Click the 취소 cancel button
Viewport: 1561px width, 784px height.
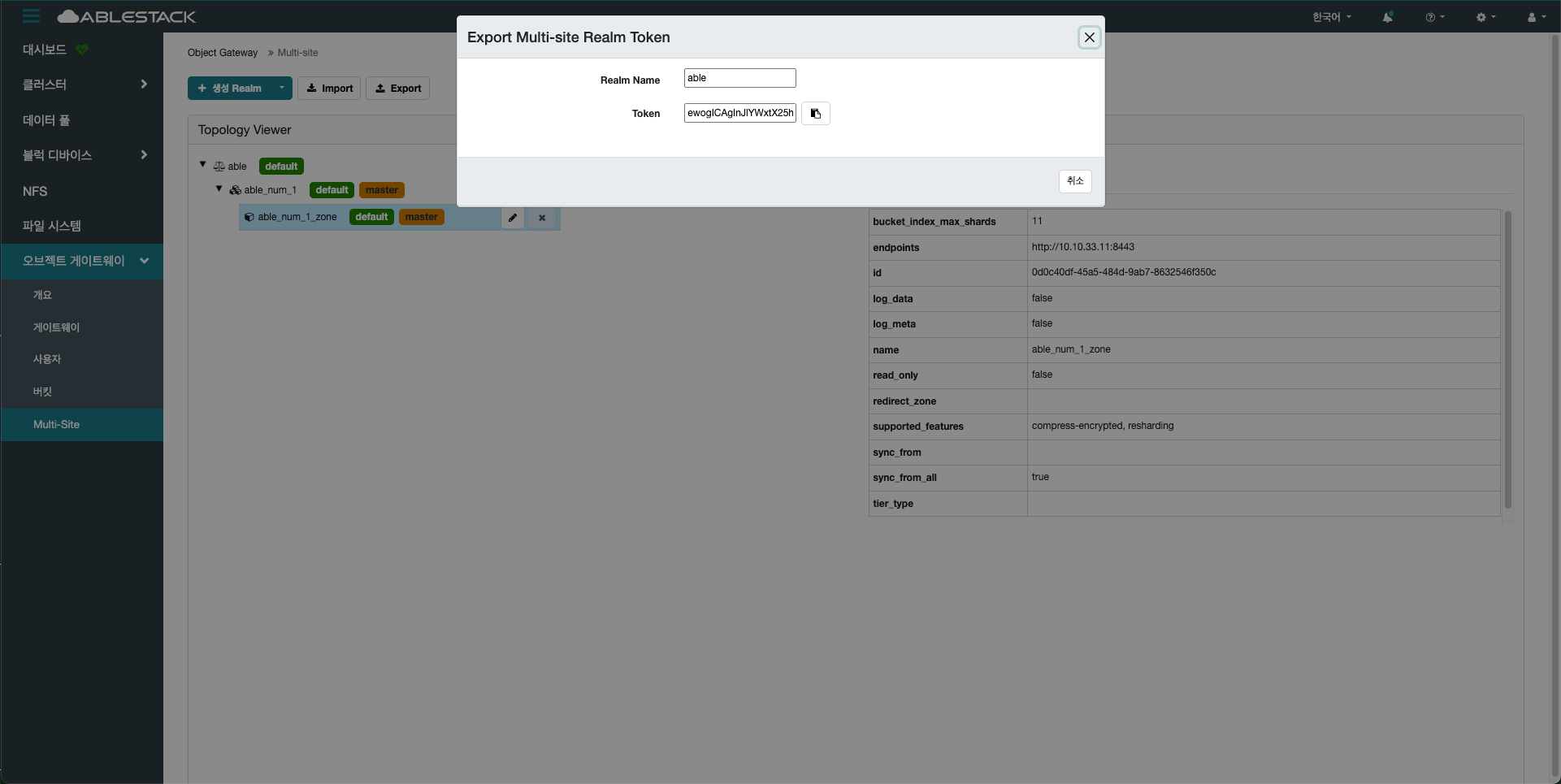[1075, 181]
